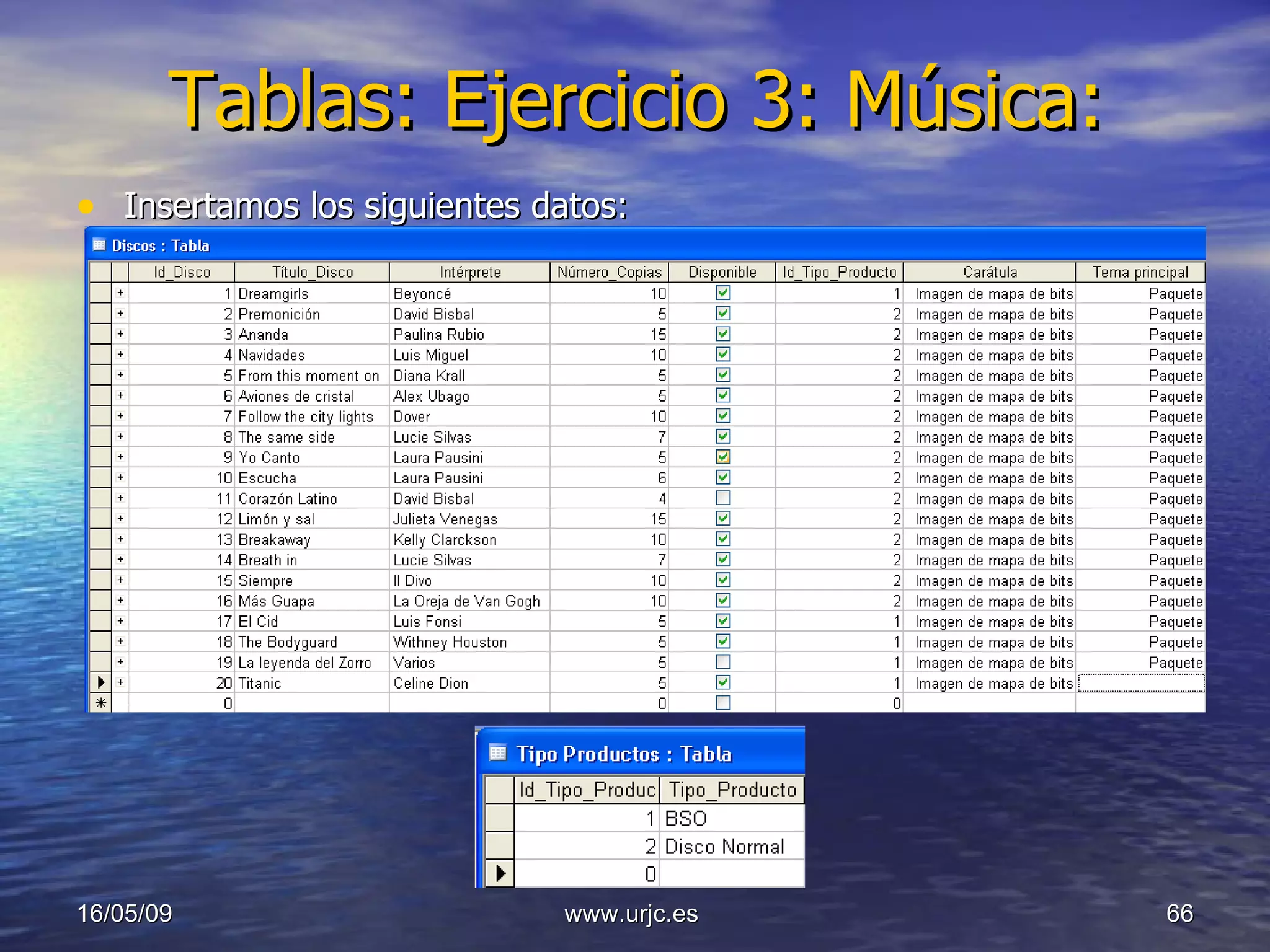Toggle the Disponible checkbox for Dreamgirls
Viewport: 1270px width, 952px height.
click(x=723, y=293)
